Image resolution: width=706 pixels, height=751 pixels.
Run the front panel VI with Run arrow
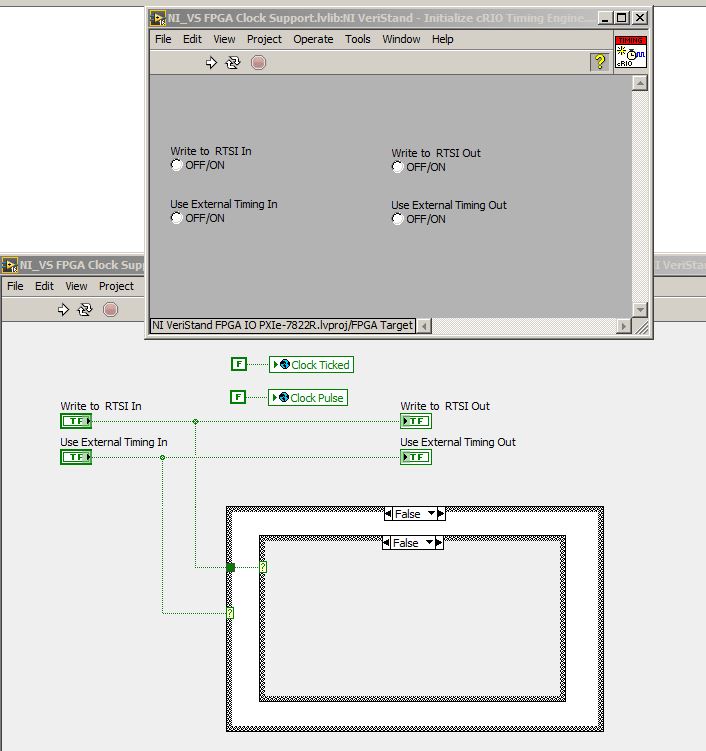[x=211, y=63]
